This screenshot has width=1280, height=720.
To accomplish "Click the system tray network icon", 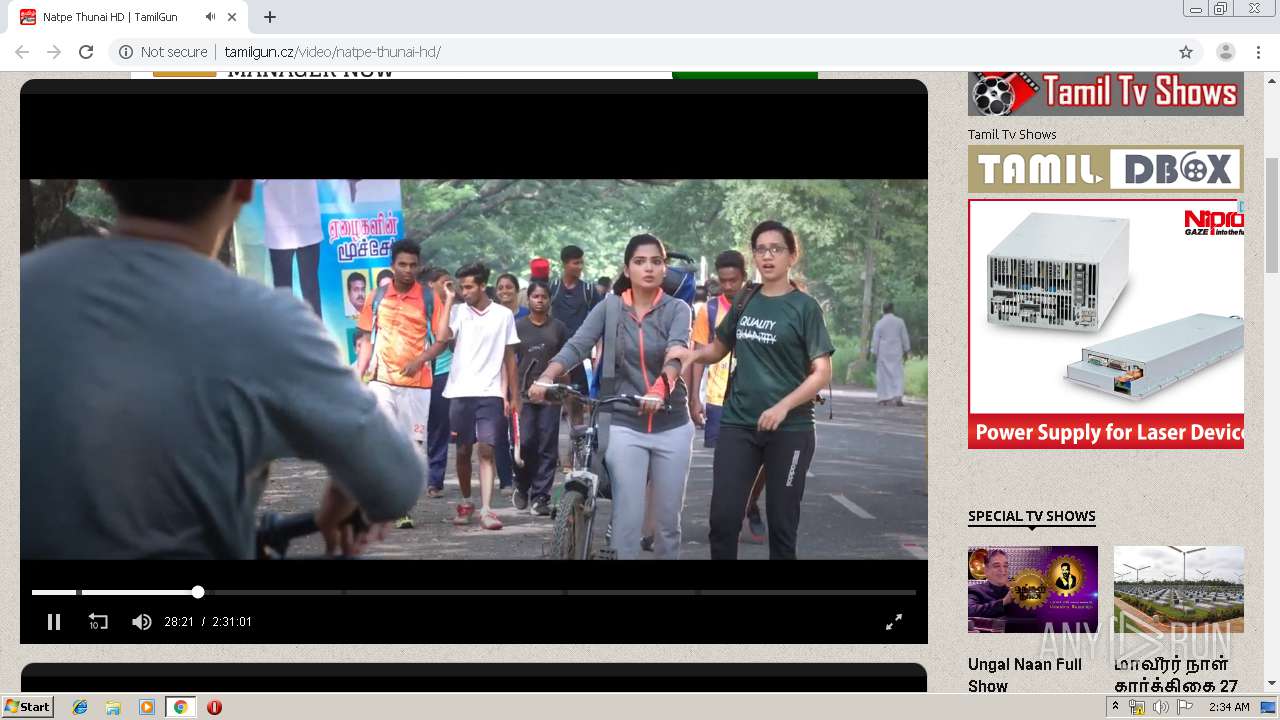I will tap(1137, 707).
